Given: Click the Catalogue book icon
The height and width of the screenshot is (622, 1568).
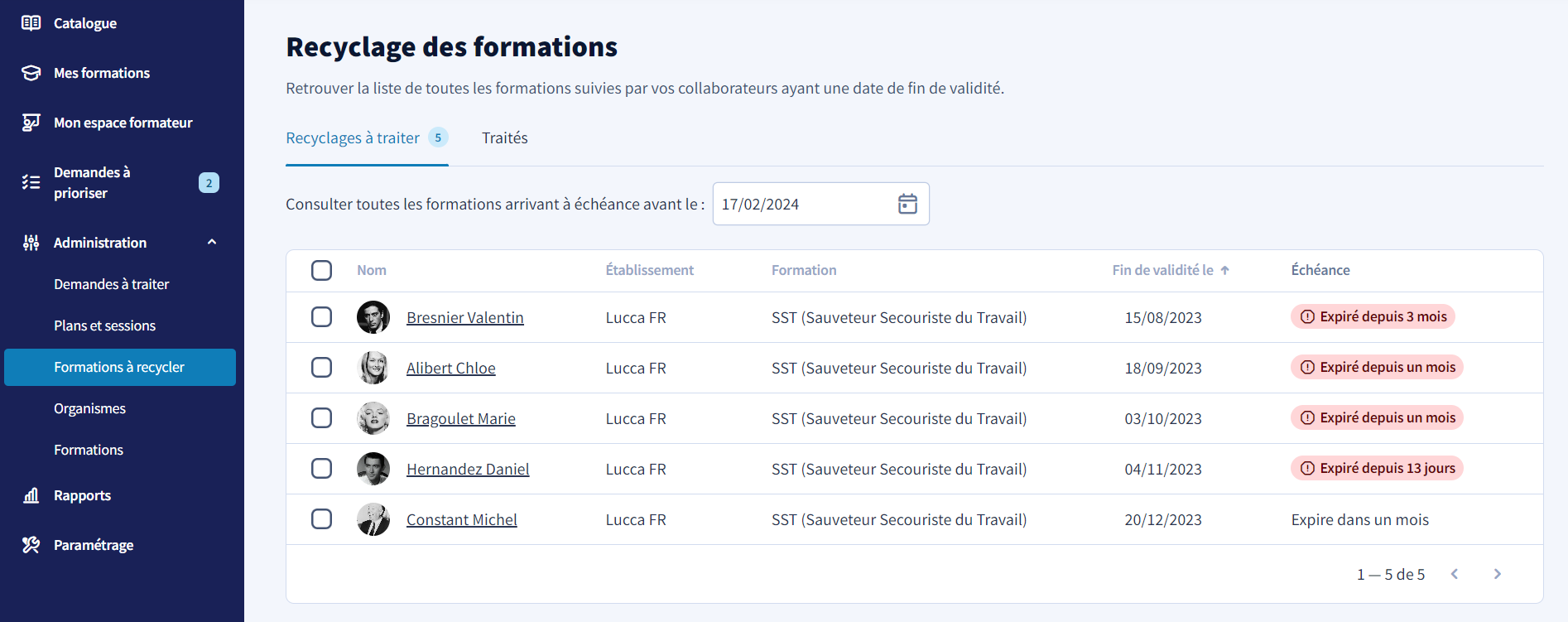Looking at the screenshot, I should point(31,23).
